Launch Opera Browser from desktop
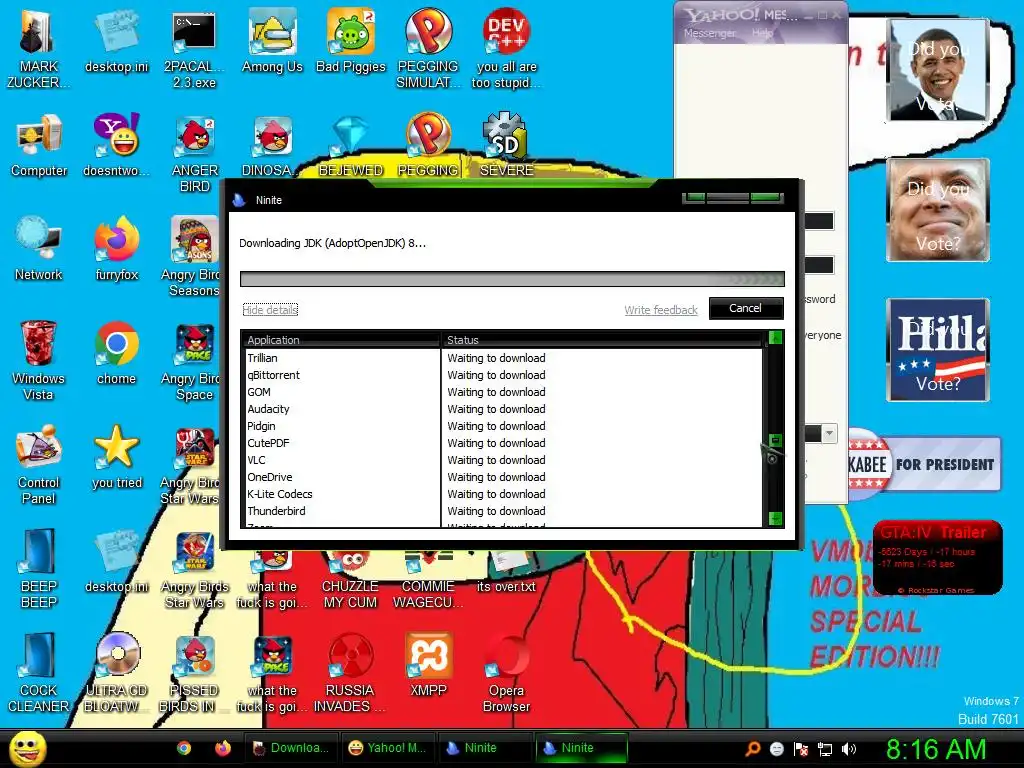 506,672
